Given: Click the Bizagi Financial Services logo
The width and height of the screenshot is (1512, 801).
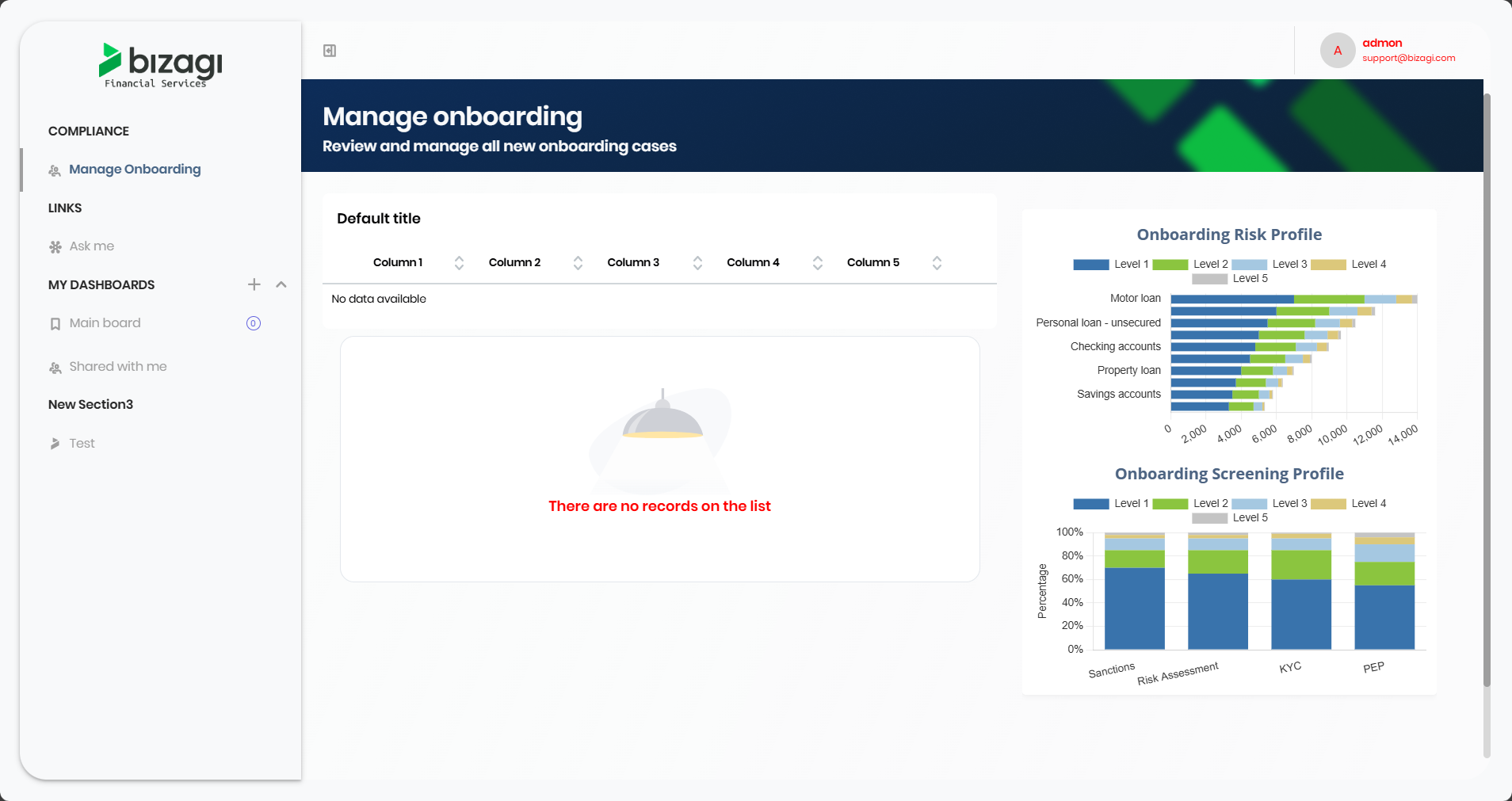Looking at the screenshot, I should (x=160, y=64).
